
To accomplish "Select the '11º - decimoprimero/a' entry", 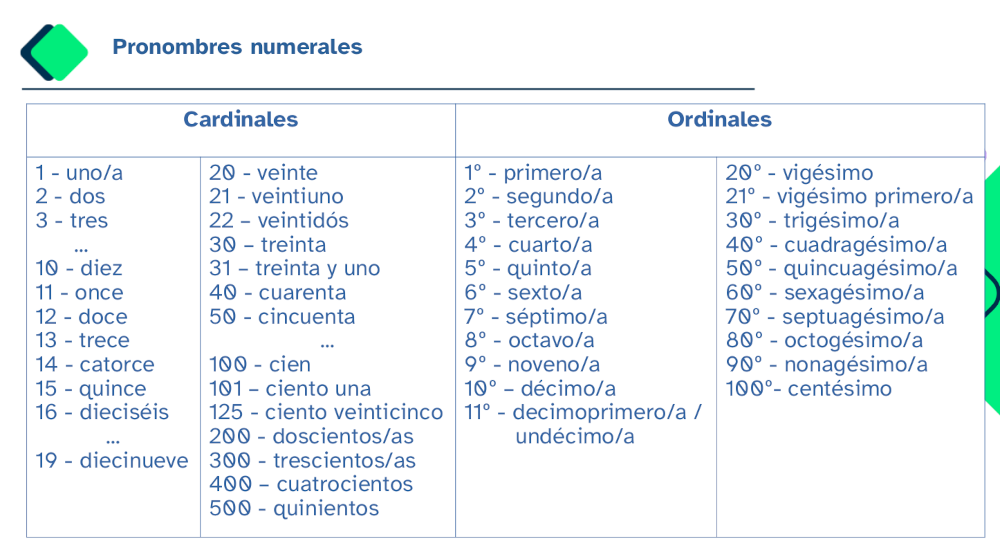I will click(583, 413).
